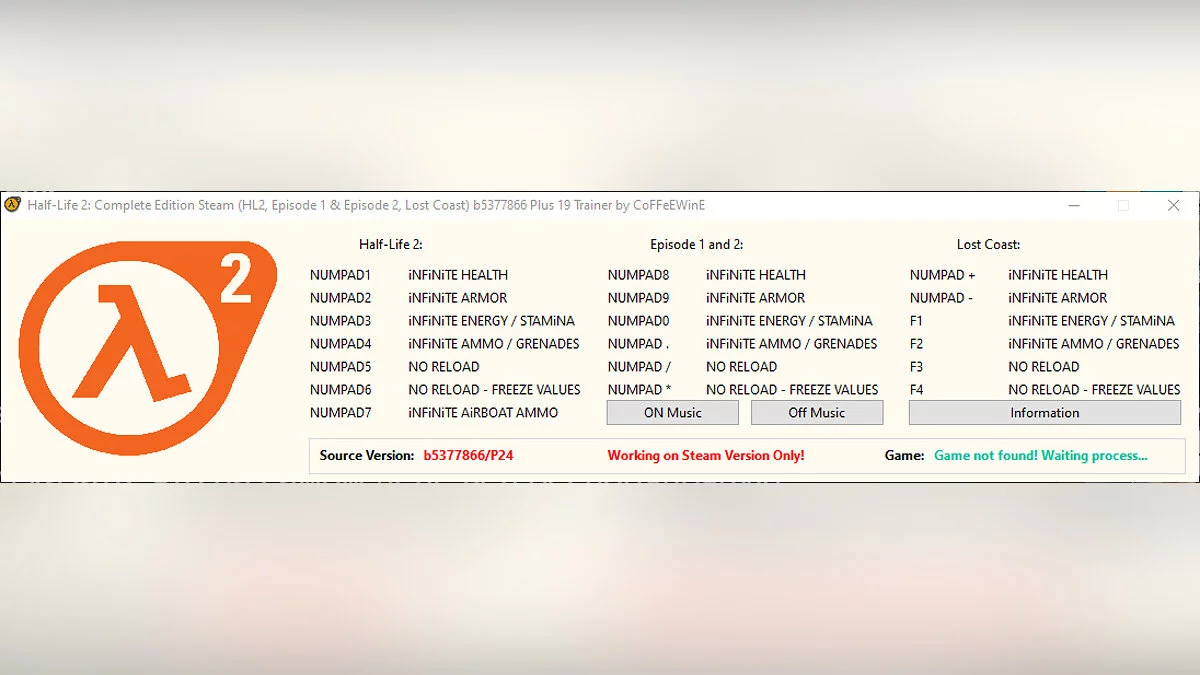
Task: Click the Episode 1 and 2: heading
Action: [697, 244]
